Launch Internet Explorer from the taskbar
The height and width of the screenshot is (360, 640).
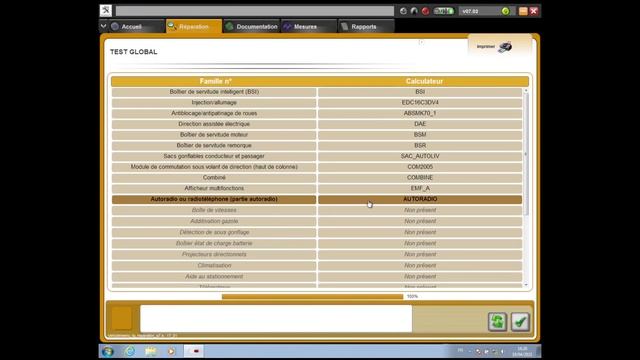click(130, 351)
